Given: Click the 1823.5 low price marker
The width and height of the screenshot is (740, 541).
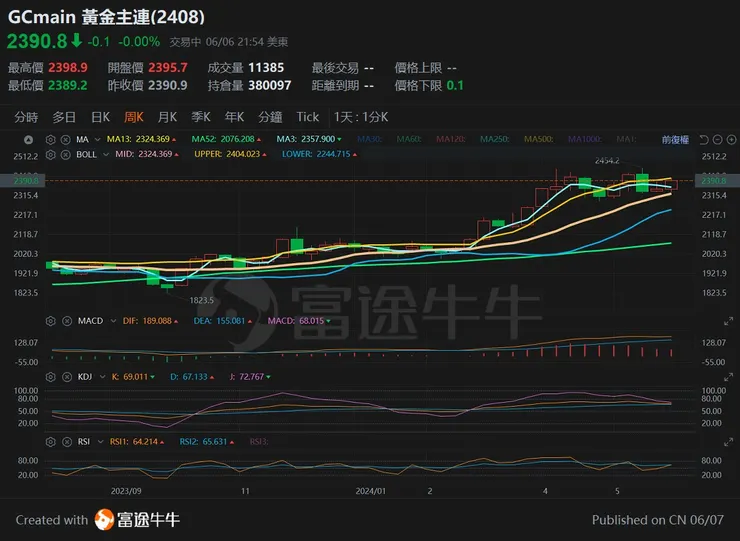Looking at the screenshot, I should pos(202,300).
